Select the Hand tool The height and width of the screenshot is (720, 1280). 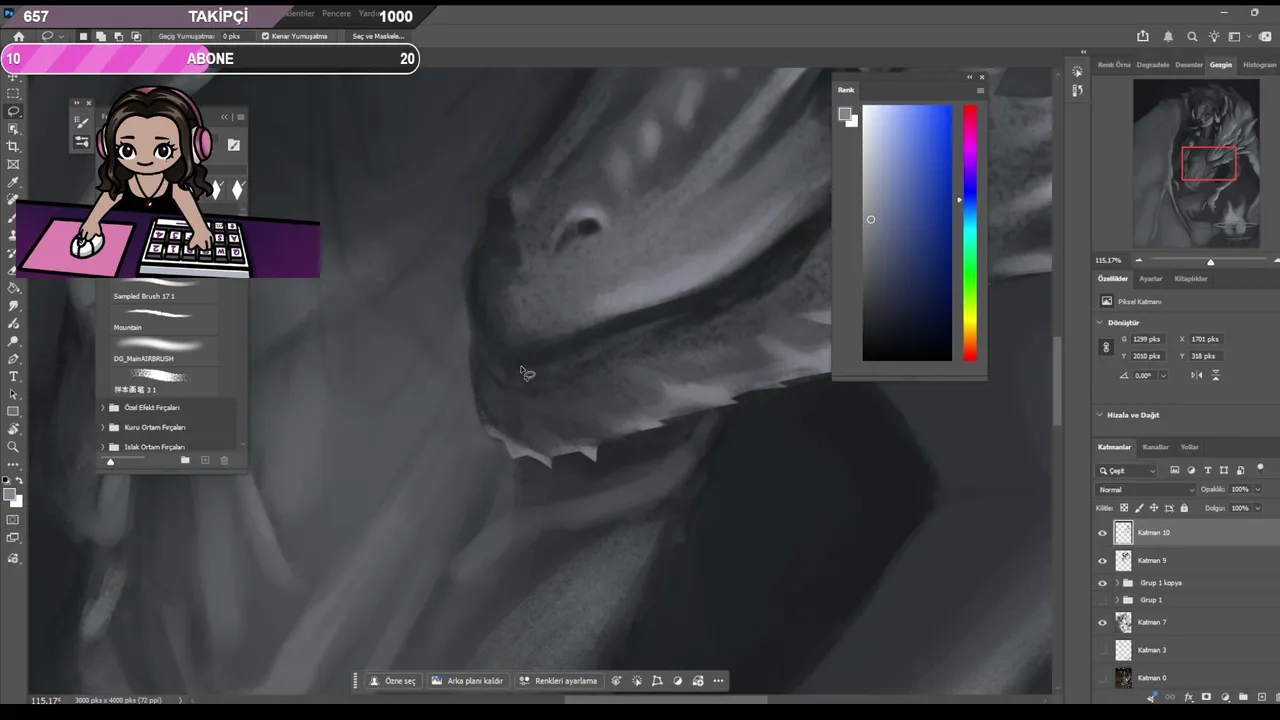point(13,429)
